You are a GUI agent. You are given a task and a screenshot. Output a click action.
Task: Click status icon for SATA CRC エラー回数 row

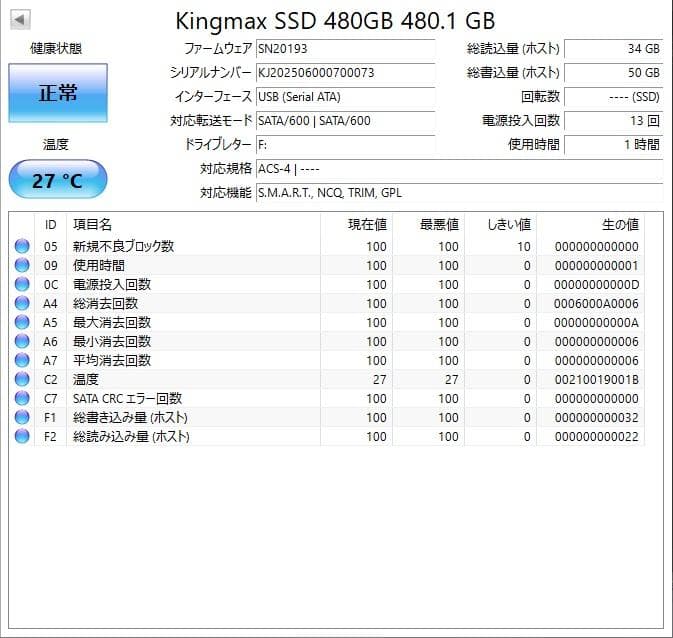22,398
